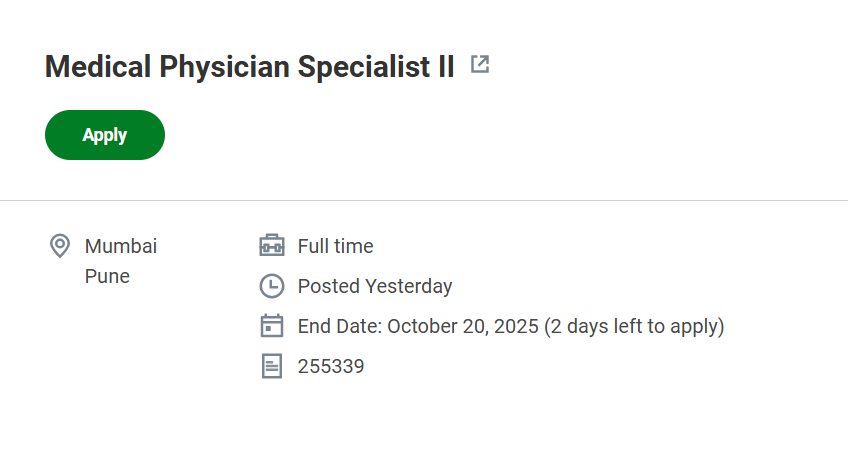Click the calendar end date icon
This screenshot has width=848, height=453.
coord(272,326)
